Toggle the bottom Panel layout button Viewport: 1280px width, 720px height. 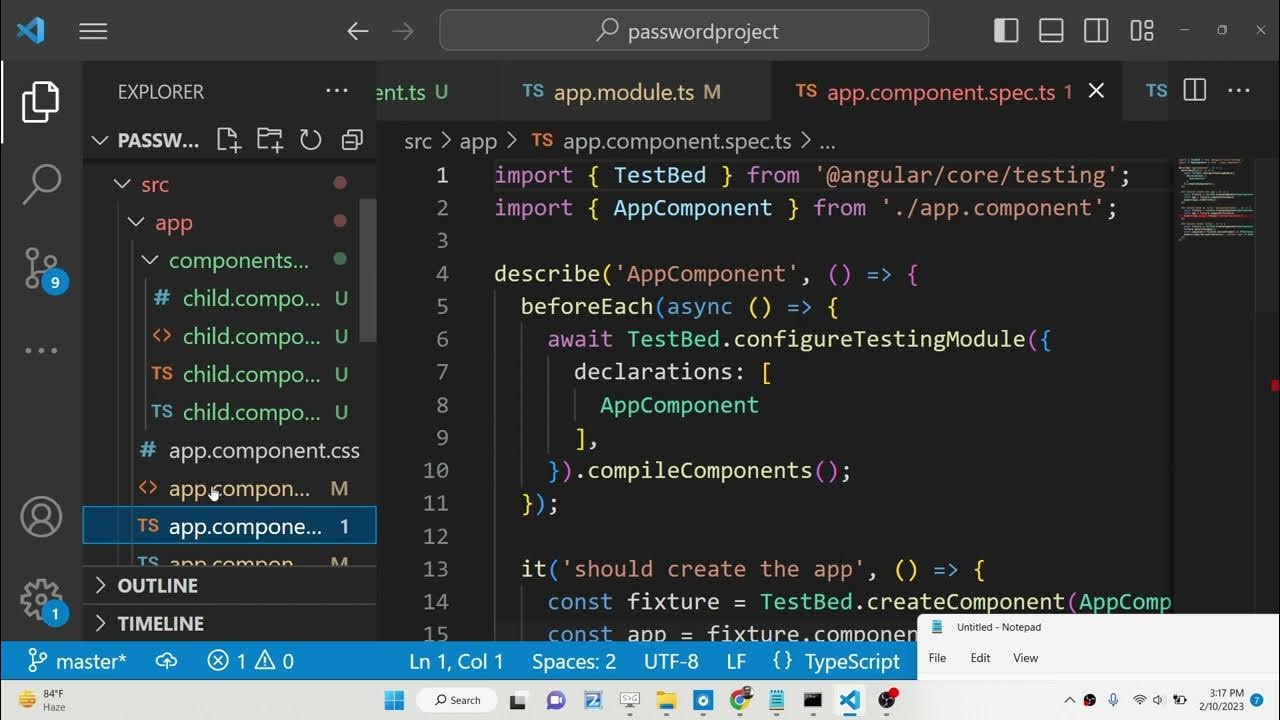1051,31
